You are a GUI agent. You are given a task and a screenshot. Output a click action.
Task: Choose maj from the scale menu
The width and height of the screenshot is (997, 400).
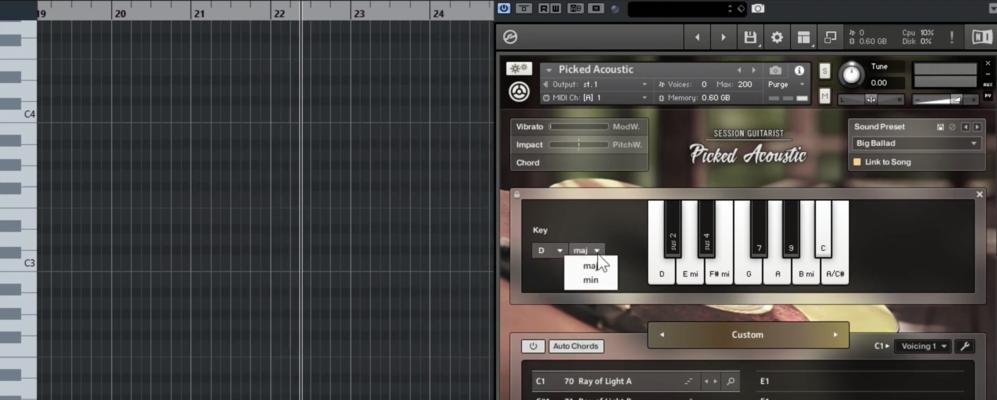[x=591, y=266]
